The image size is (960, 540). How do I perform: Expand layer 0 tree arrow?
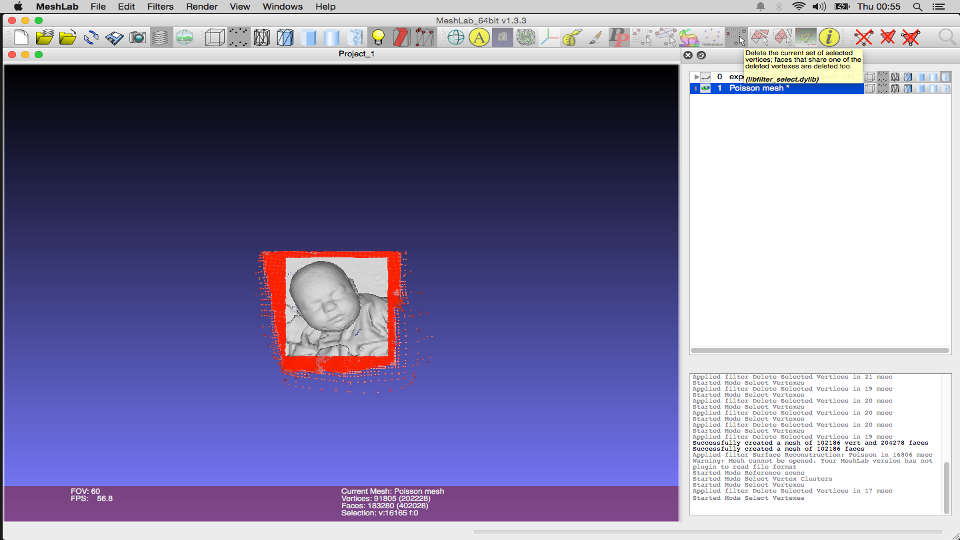696,77
